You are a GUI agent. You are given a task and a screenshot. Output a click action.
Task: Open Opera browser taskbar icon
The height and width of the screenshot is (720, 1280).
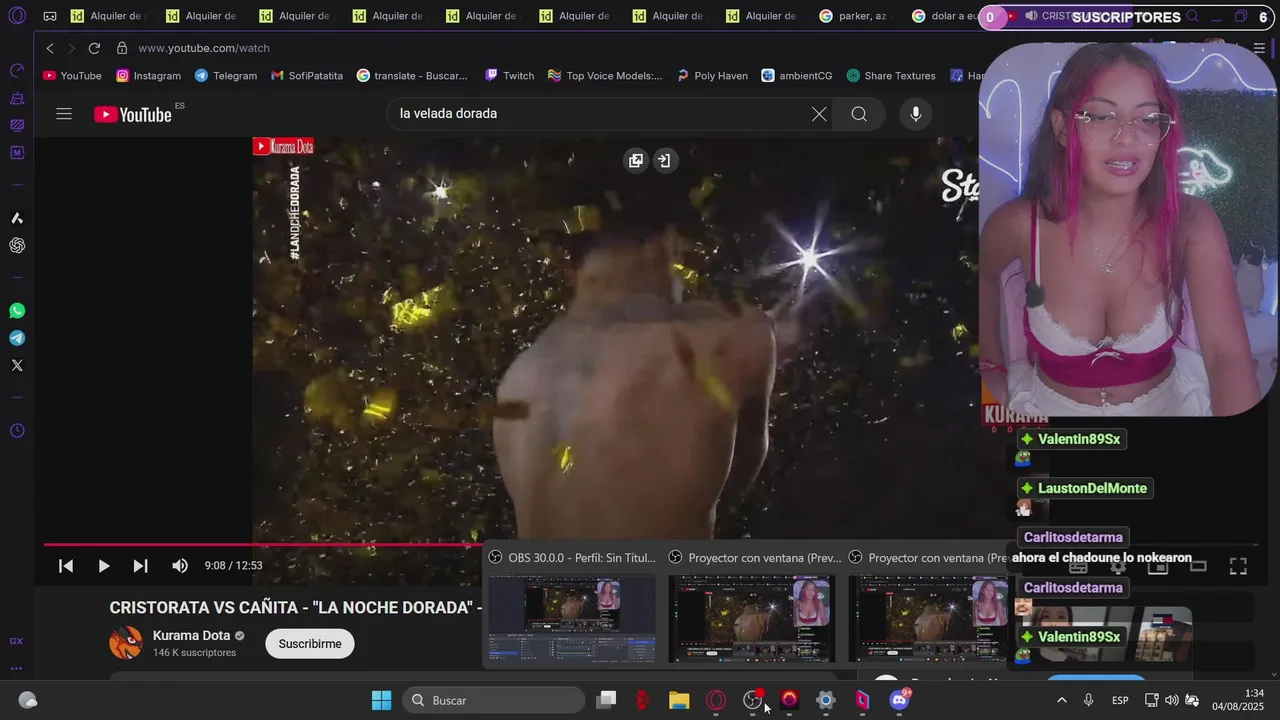pos(716,700)
